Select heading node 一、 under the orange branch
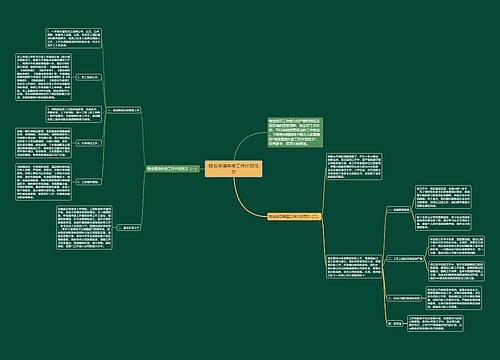 399,210
